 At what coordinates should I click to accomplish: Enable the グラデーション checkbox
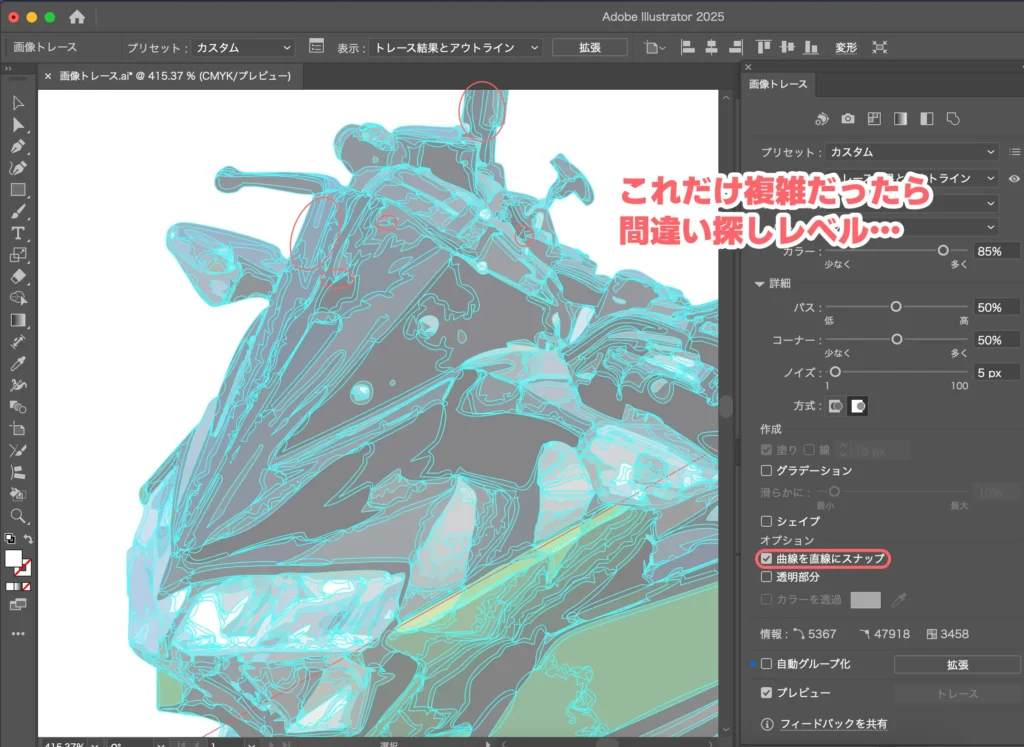[x=766, y=470]
